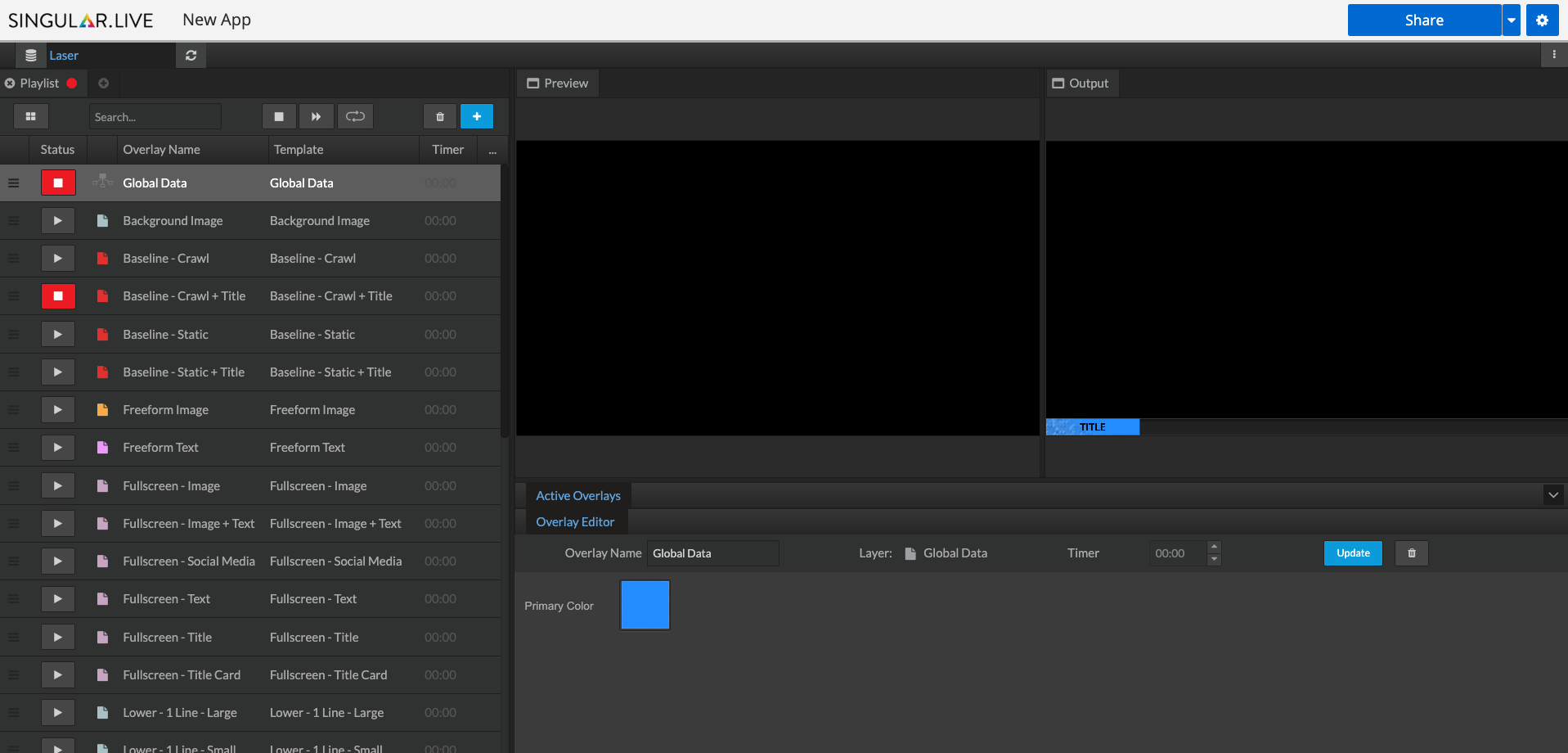
Task: Play the Freeform Image overlay
Action: pos(58,410)
